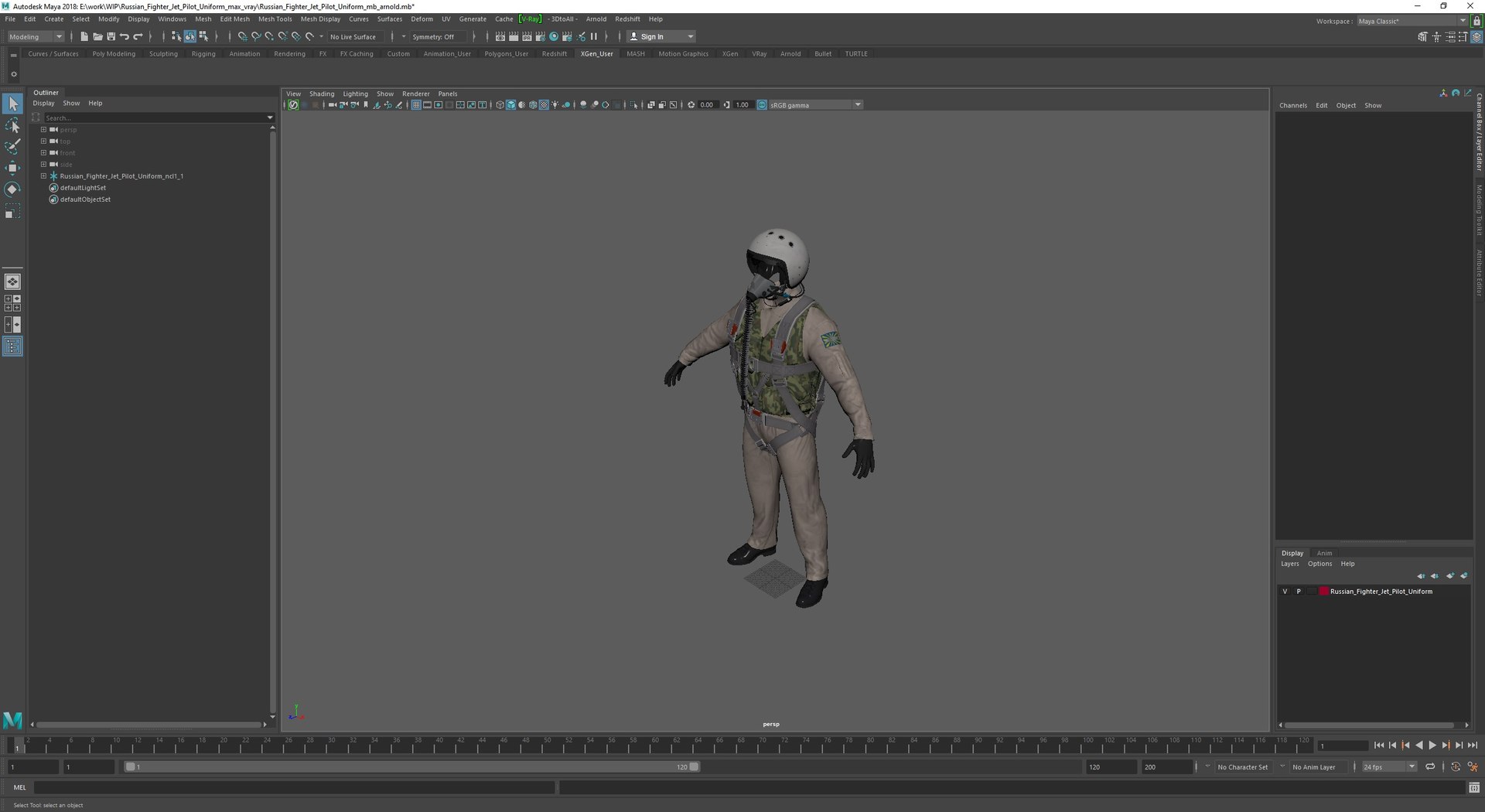
Task: Toggle smooth shade all in viewport
Action: coord(510,105)
